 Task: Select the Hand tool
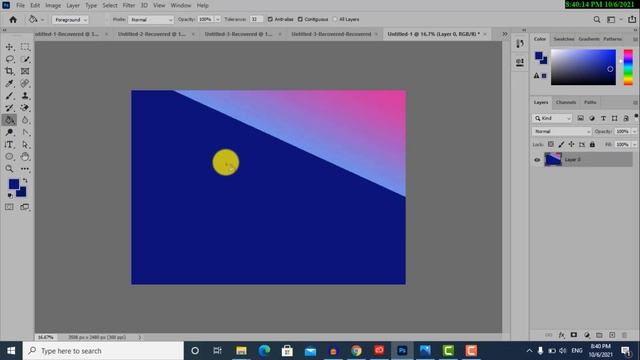[25, 157]
